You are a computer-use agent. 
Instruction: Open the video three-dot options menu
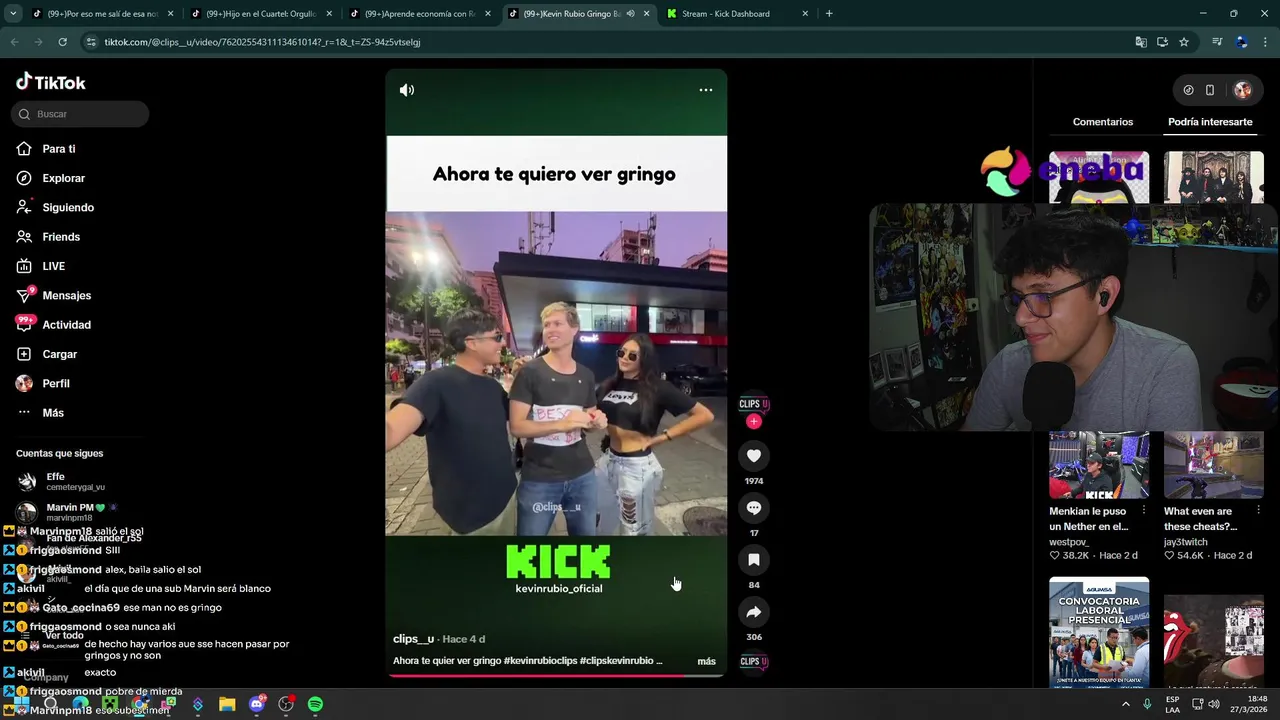[x=706, y=90]
